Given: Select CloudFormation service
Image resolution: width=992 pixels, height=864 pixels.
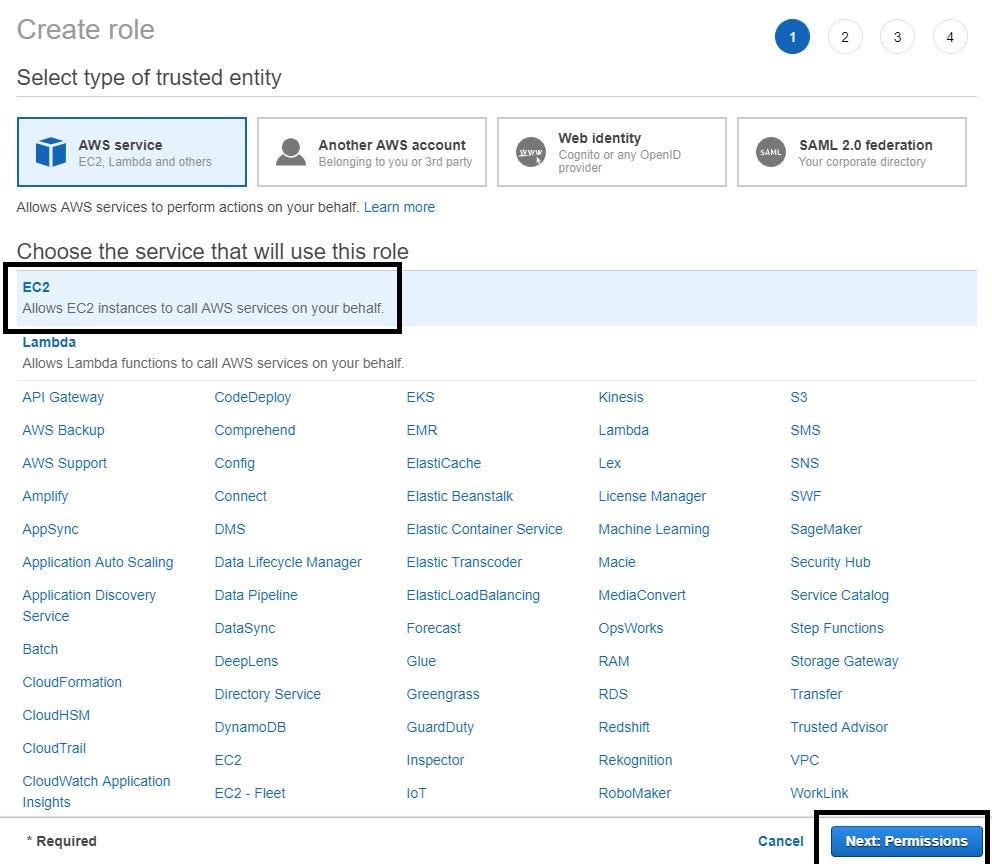Looking at the screenshot, I should tap(72, 682).
